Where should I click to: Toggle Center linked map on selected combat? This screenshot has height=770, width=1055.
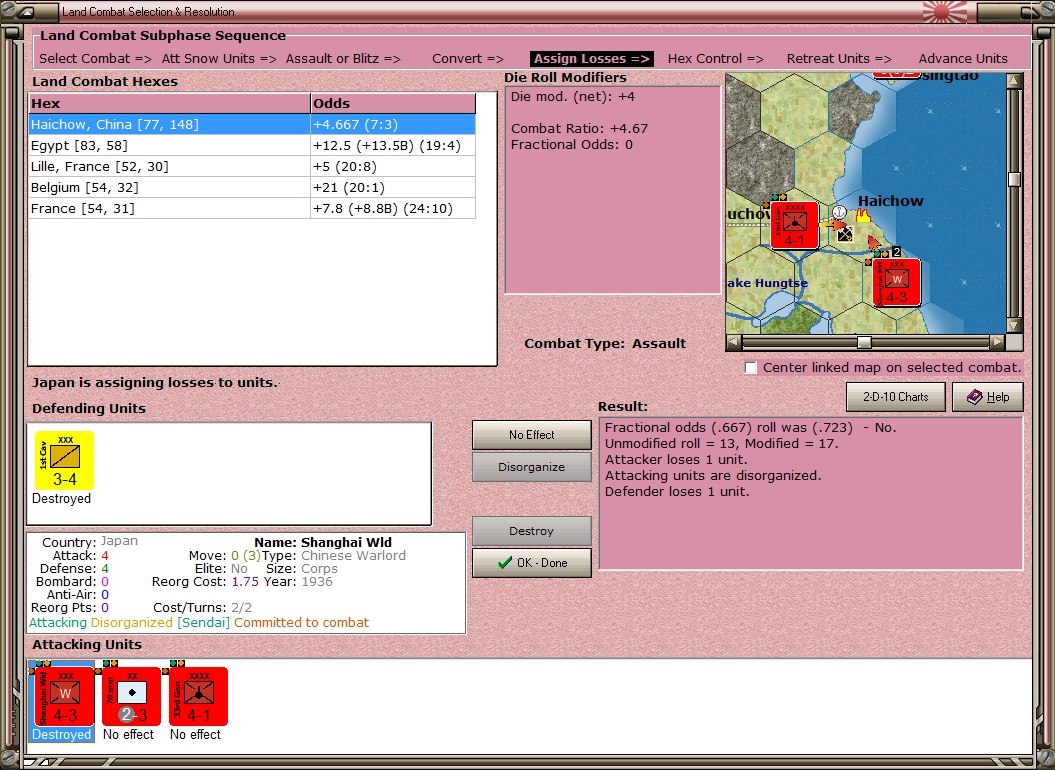751,368
